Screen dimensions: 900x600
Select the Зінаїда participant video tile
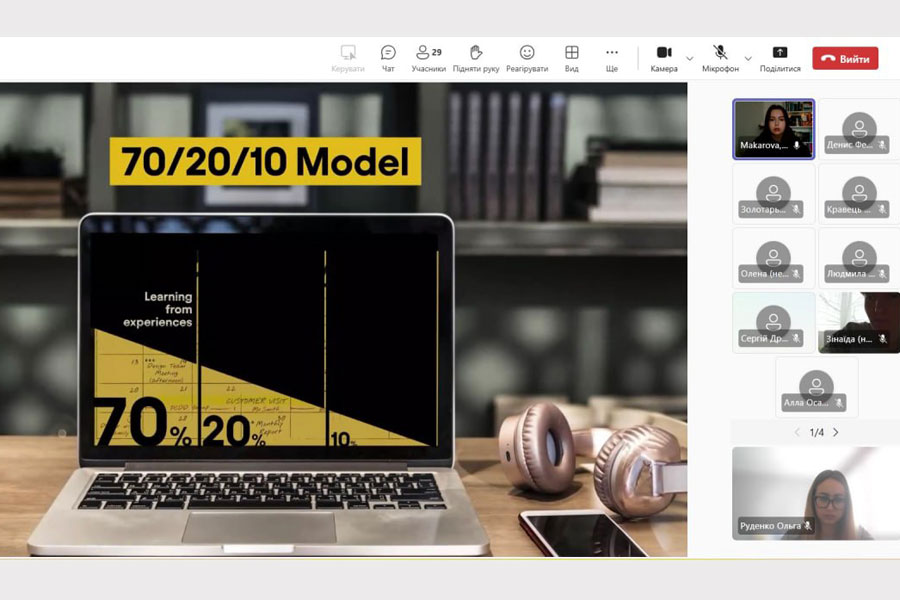click(859, 323)
